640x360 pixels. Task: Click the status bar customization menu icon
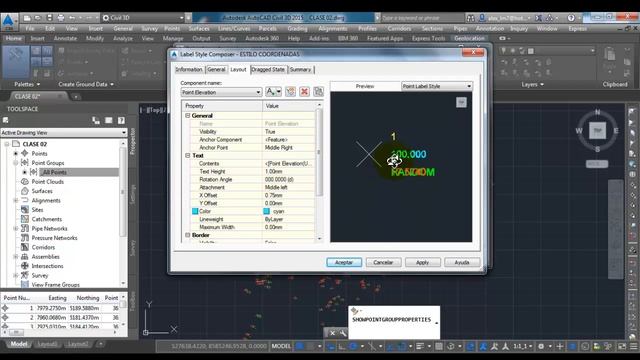click(x=633, y=346)
